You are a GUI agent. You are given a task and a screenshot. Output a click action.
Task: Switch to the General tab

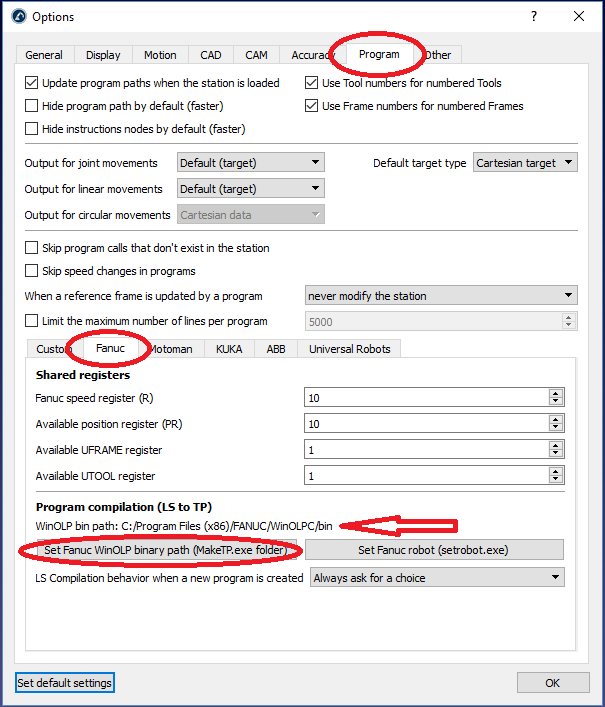[44, 55]
